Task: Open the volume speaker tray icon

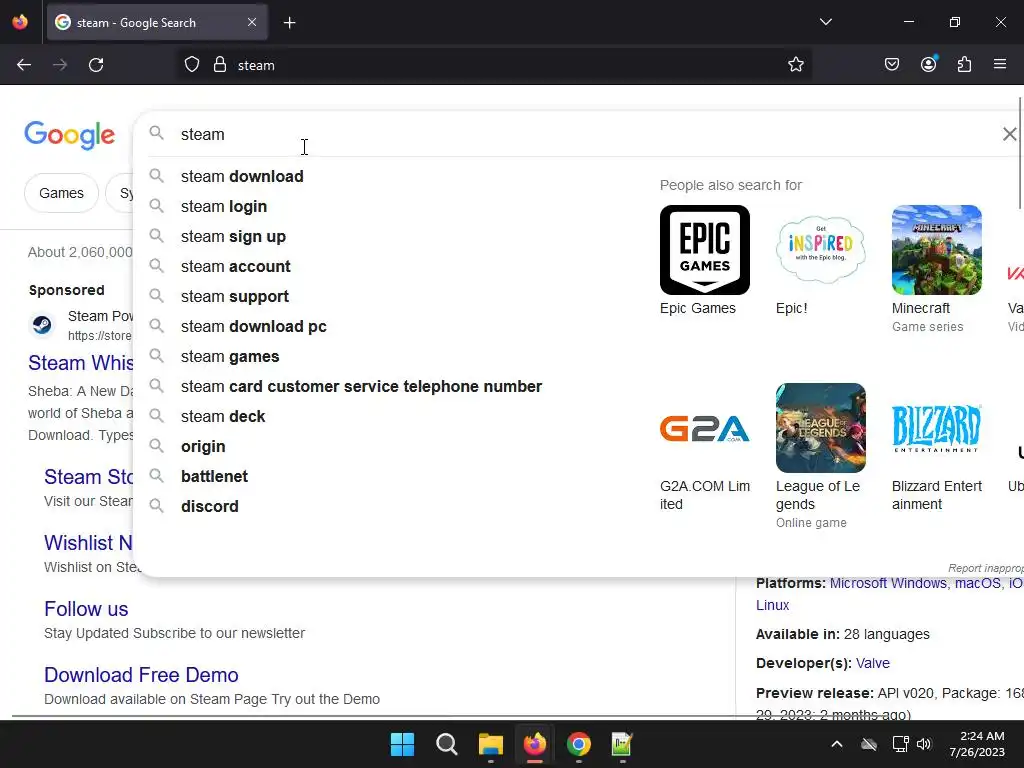Action: 923,744
